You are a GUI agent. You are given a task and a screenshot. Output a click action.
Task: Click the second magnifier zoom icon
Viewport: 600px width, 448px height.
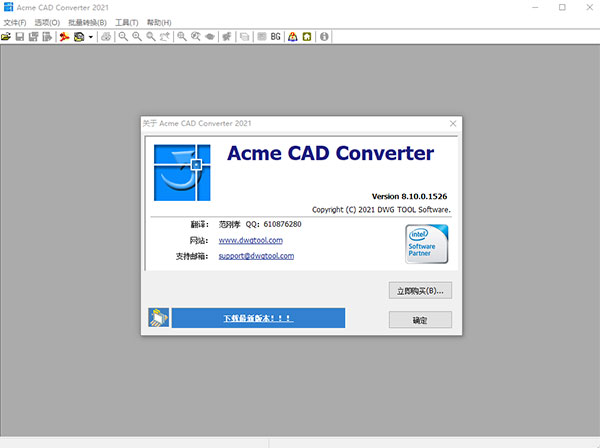(137, 37)
